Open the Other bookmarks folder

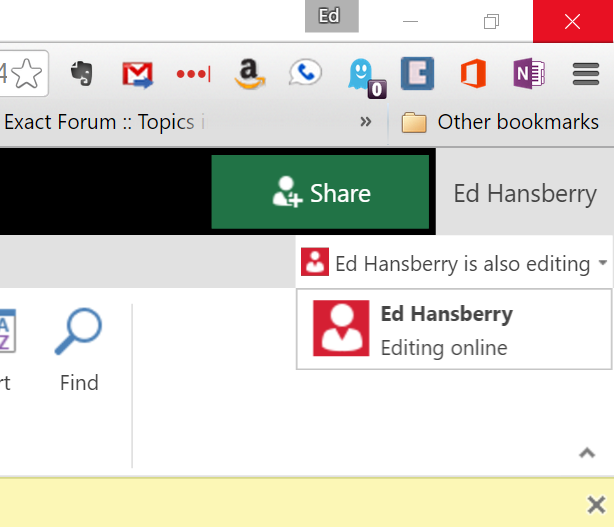point(500,122)
